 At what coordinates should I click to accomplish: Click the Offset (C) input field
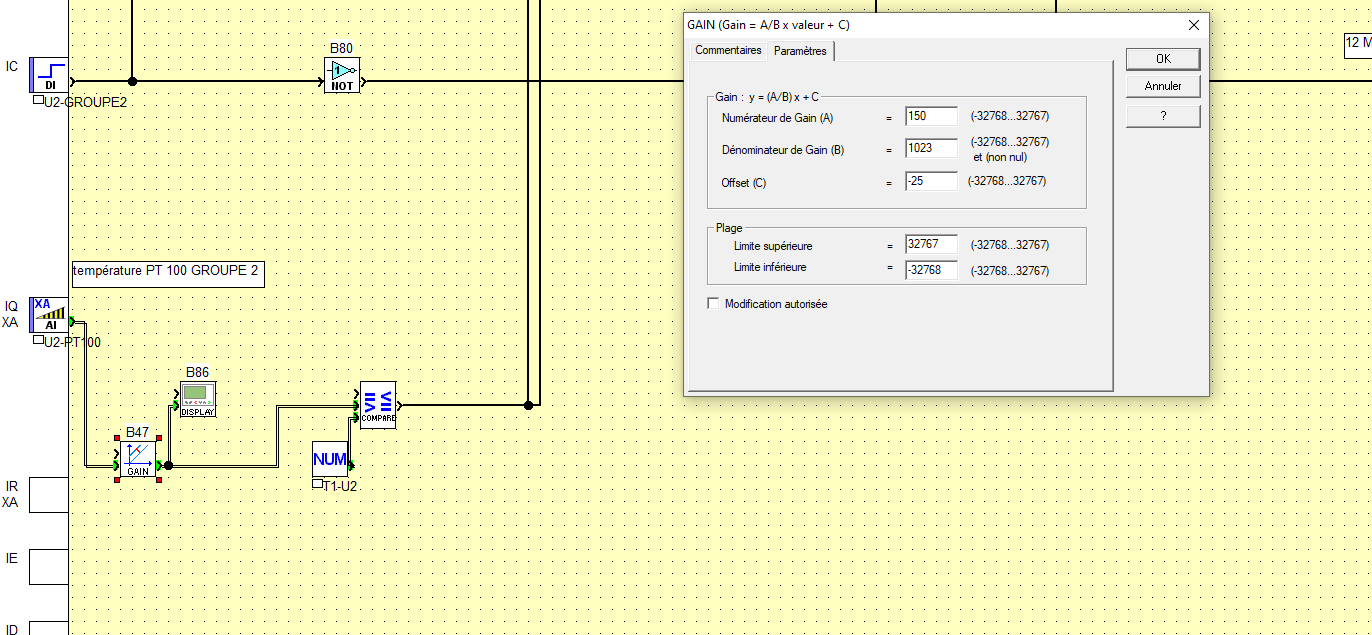click(x=930, y=181)
